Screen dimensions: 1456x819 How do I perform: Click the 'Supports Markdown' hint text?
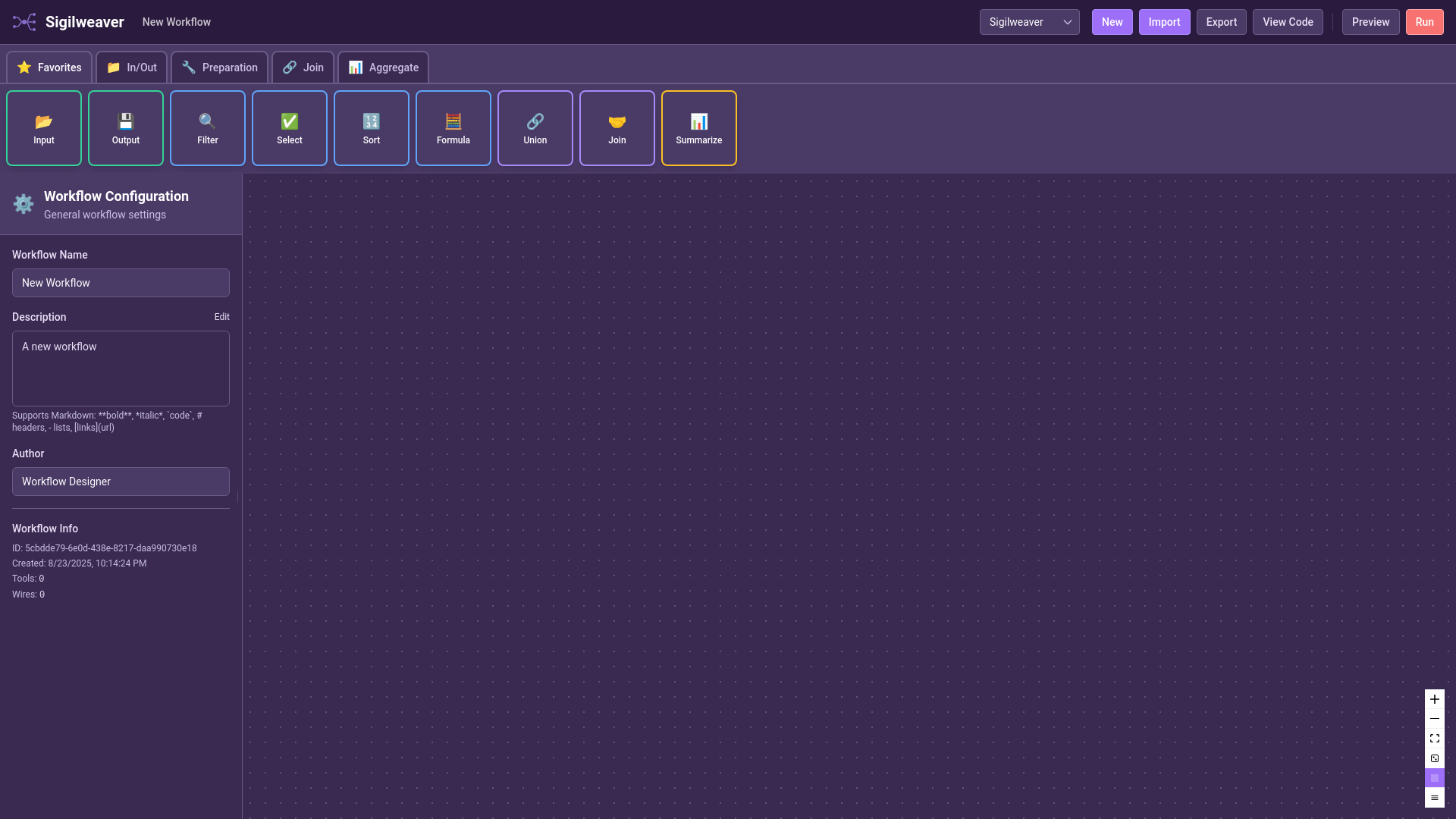[107, 422]
